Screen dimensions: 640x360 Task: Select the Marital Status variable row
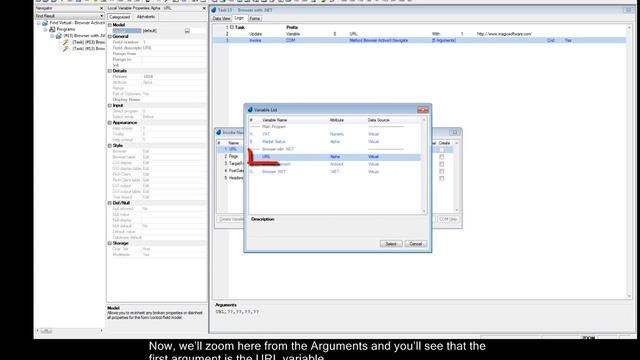pos(334,142)
